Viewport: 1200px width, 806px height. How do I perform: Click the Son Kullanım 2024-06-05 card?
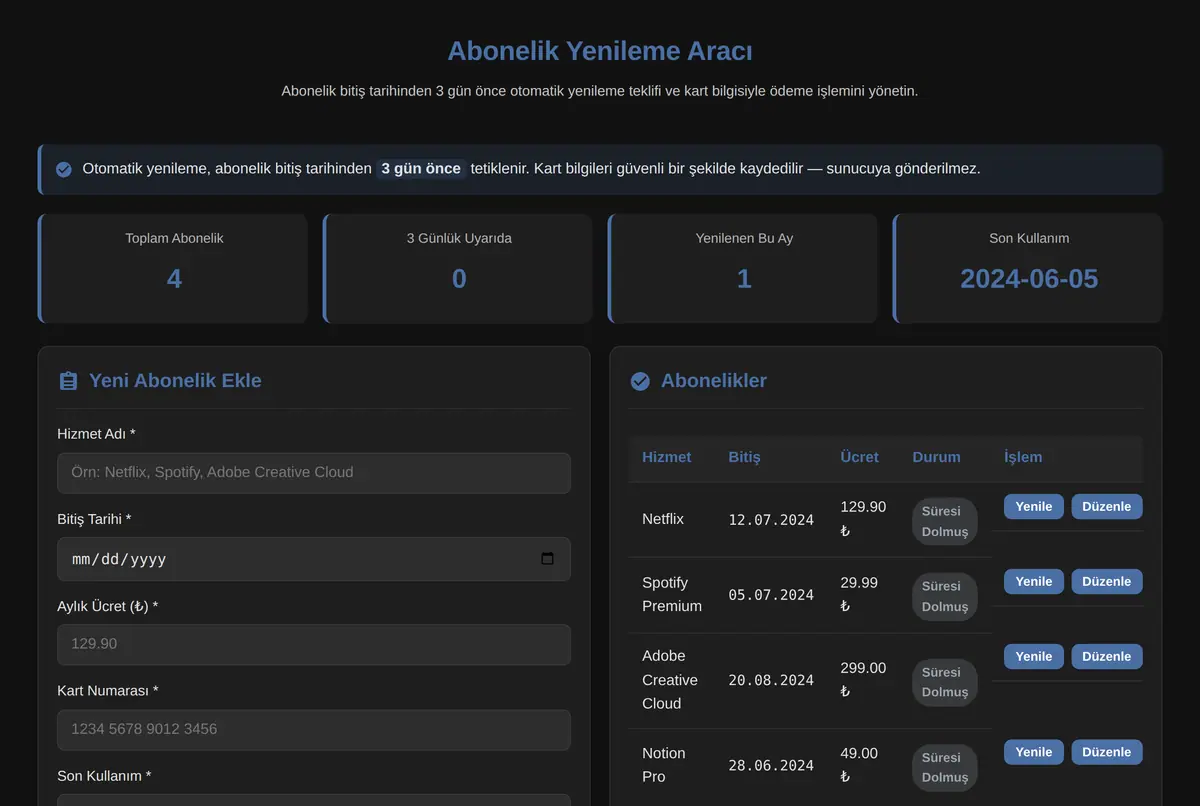coord(1028,268)
